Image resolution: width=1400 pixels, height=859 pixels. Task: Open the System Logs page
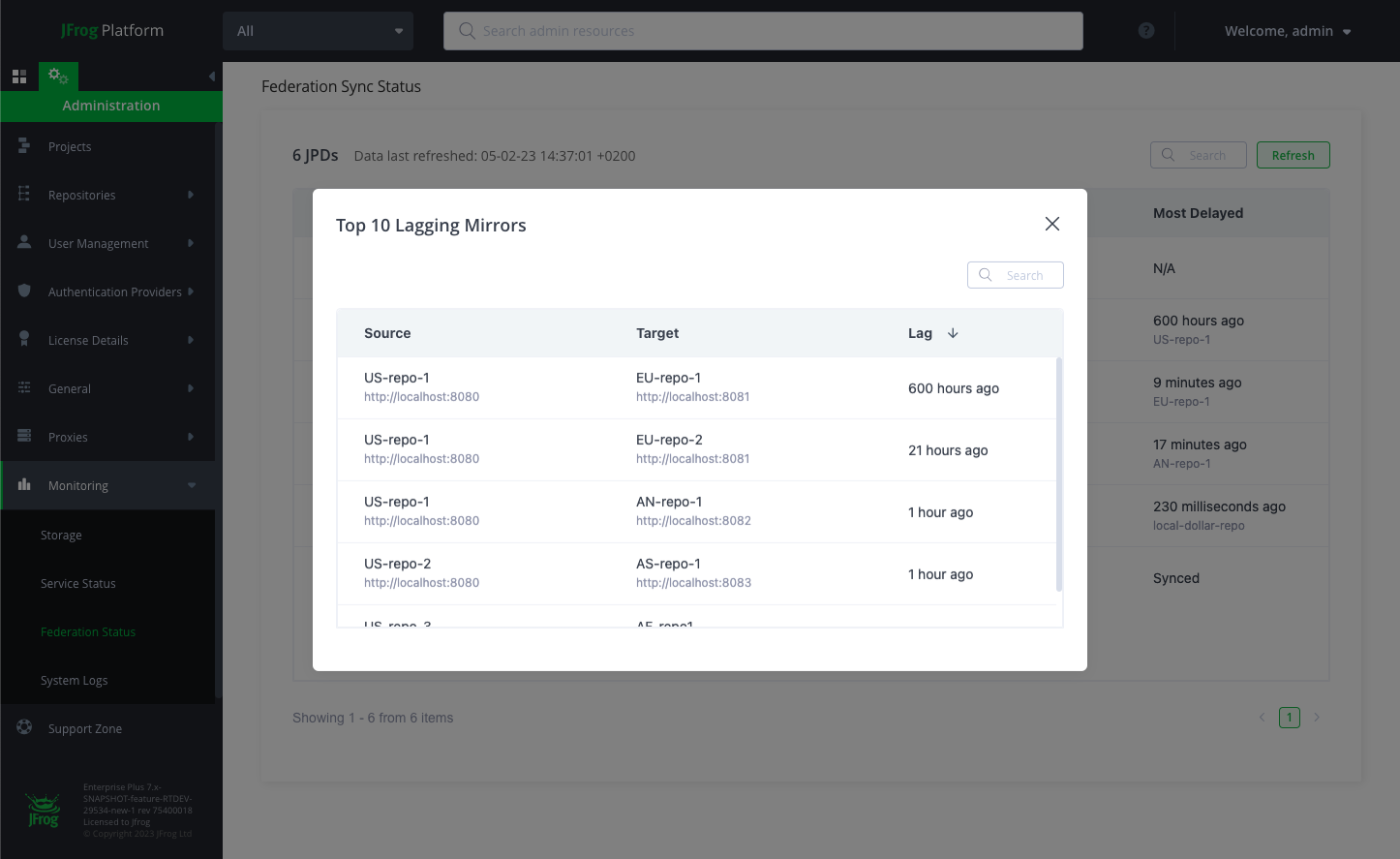pos(75,680)
